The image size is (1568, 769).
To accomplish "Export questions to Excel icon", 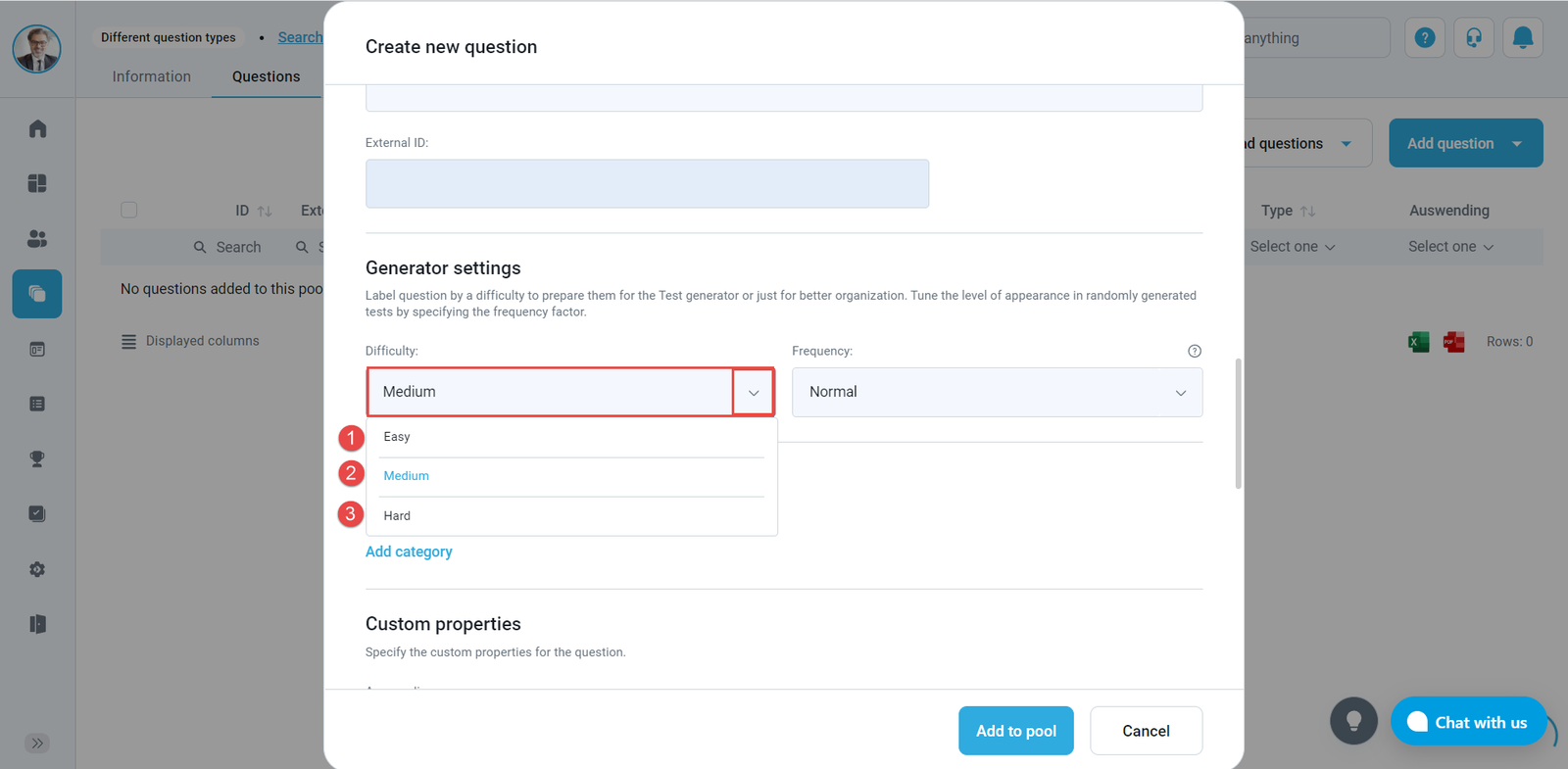I will pos(1418,342).
